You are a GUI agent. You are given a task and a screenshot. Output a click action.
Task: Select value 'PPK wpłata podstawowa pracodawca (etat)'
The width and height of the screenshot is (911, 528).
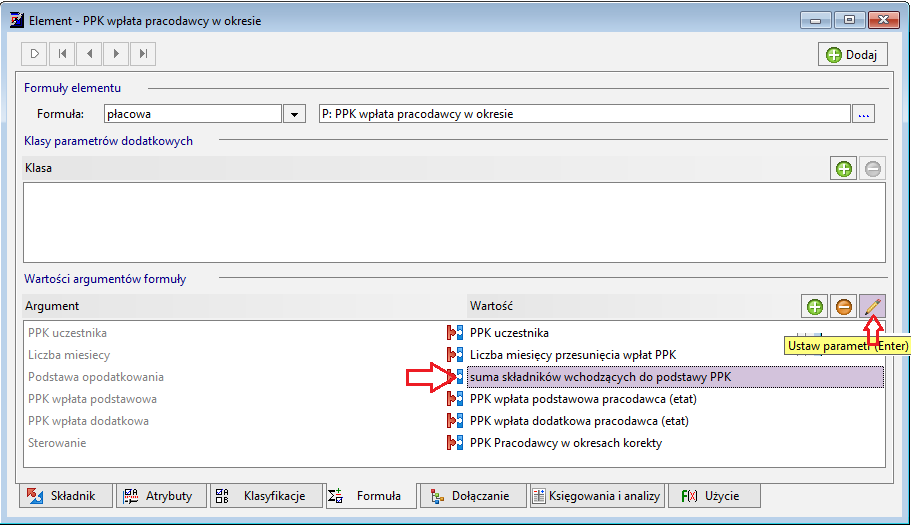point(583,399)
